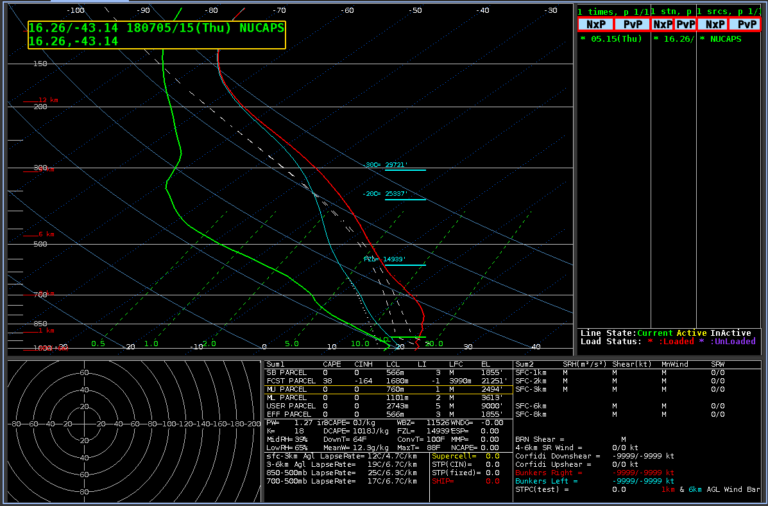Viewport: 768px width, 506px height.
Task: Select the USER PARCEL row
Action: click(x=388, y=406)
